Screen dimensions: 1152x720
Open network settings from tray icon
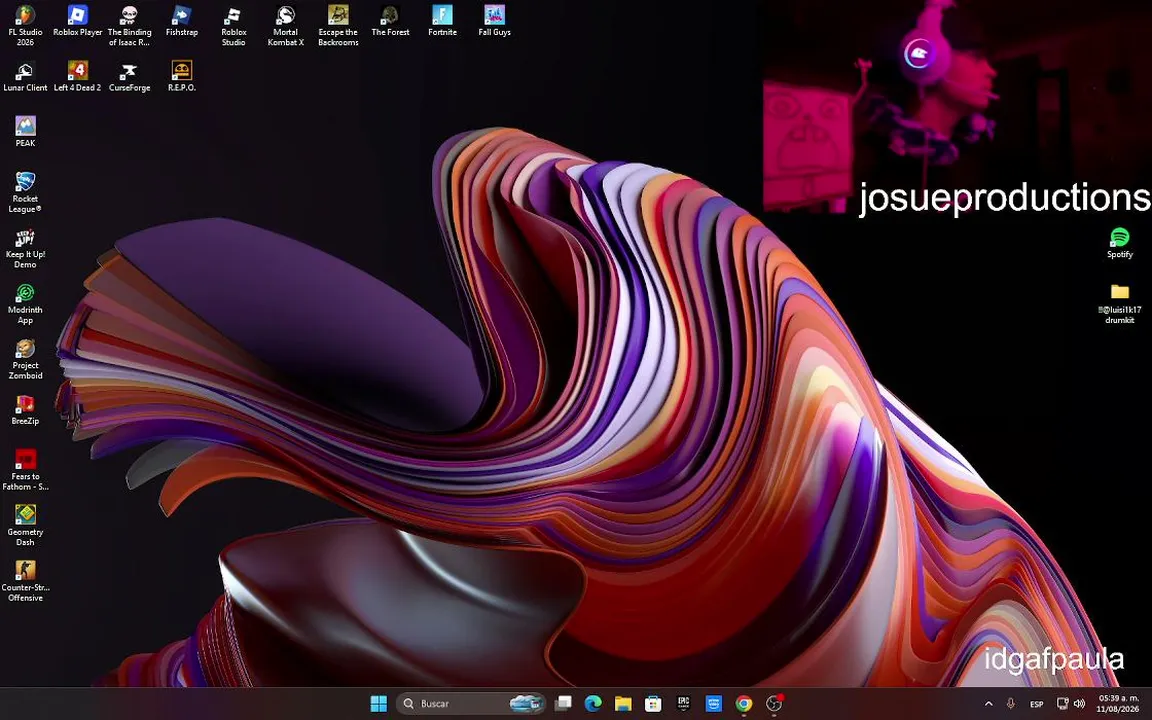[1062, 704]
